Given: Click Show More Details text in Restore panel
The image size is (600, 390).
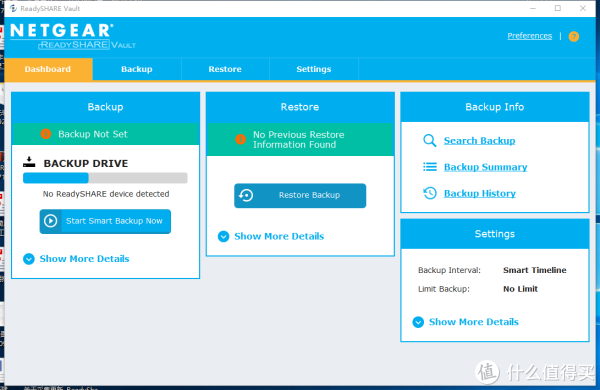Looking at the screenshot, I should tap(279, 237).
